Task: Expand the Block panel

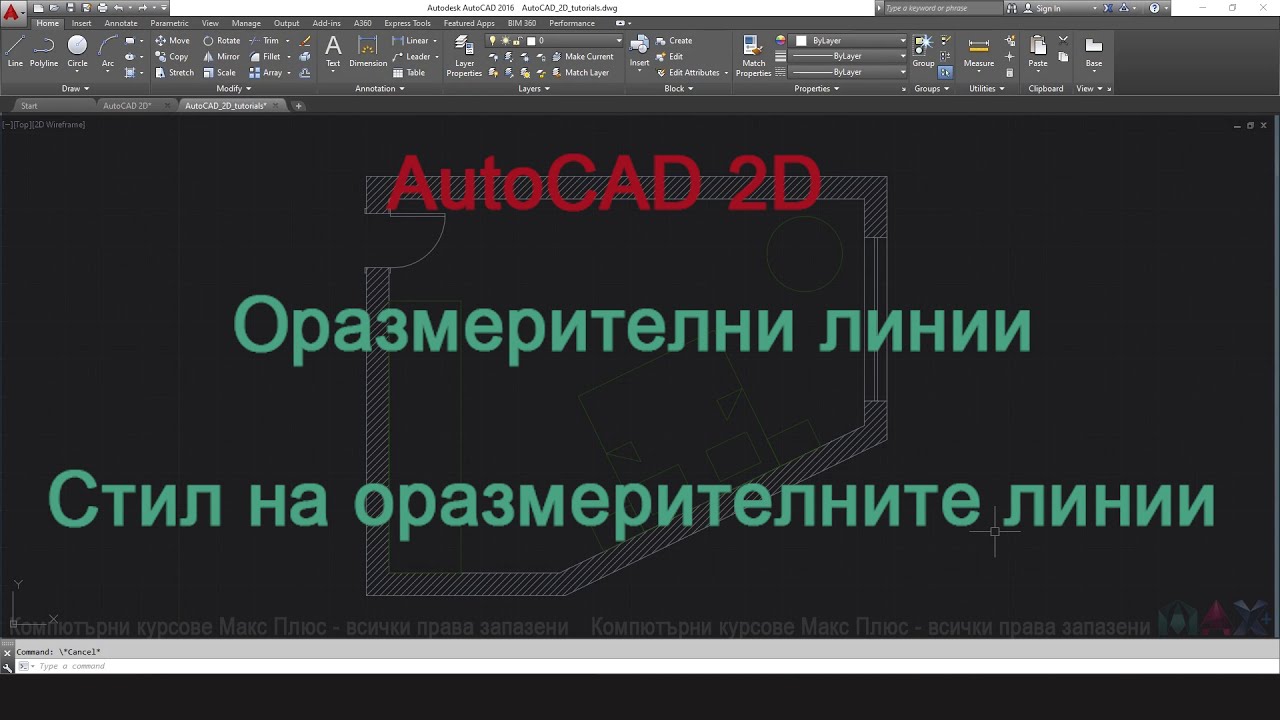Action: click(679, 88)
